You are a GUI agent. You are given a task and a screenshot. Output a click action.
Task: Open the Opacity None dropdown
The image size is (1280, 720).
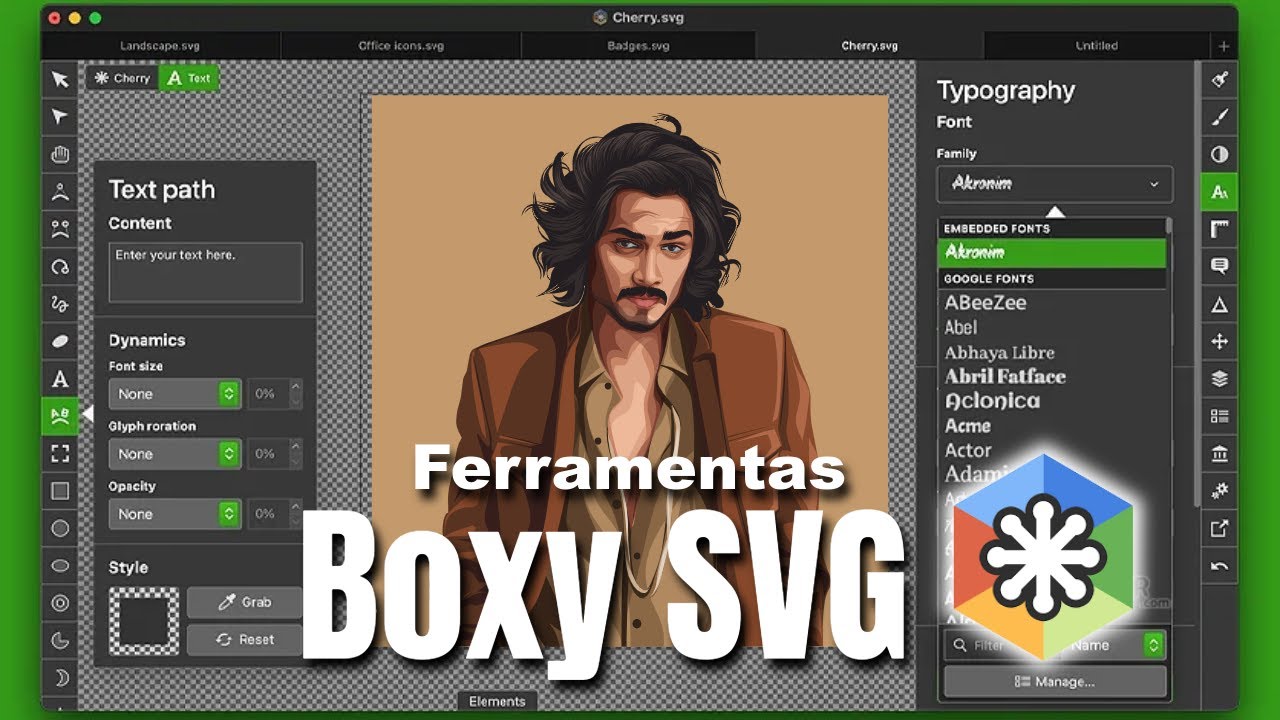175,514
